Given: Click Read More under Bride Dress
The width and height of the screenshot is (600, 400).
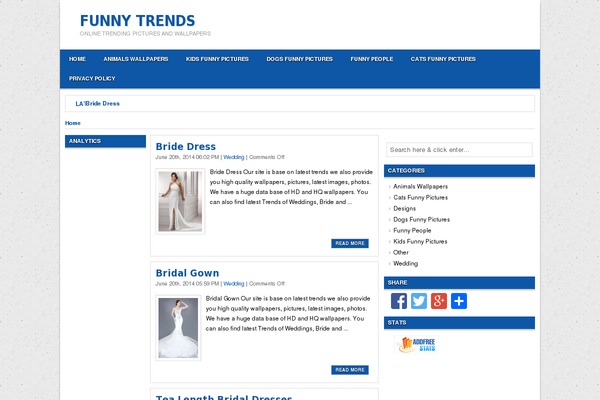Looking at the screenshot, I should tap(349, 243).
